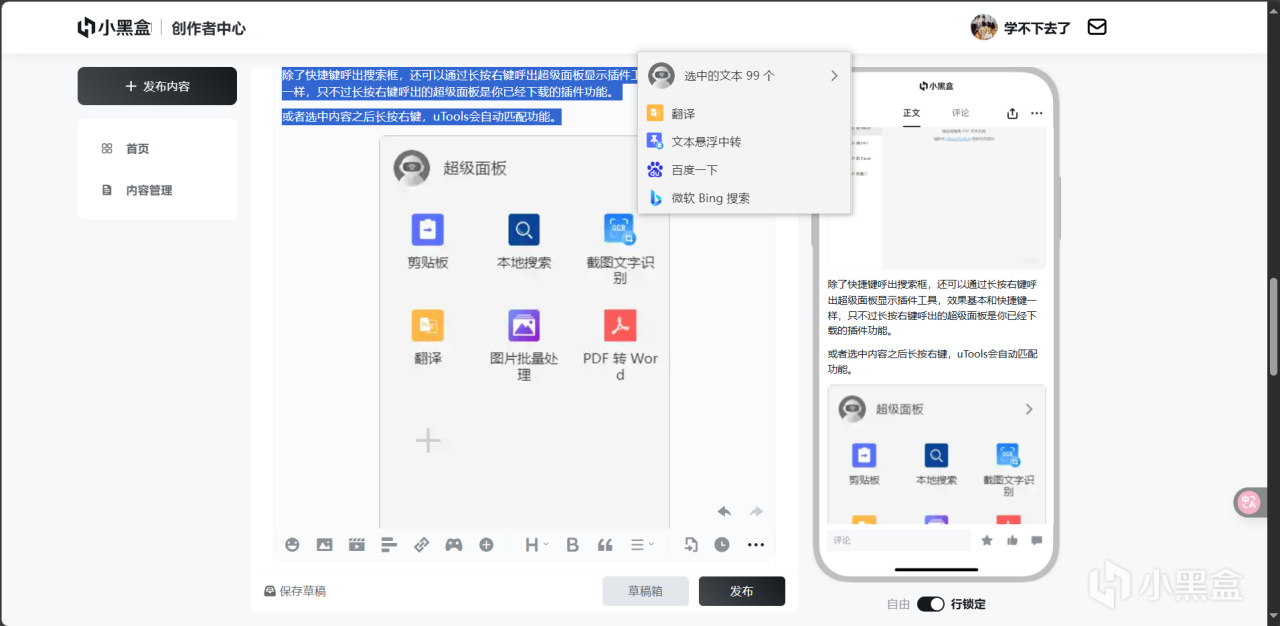Open the mail inbox icon
This screenshot has width=1280, height=626.
tap(1097, 27)
